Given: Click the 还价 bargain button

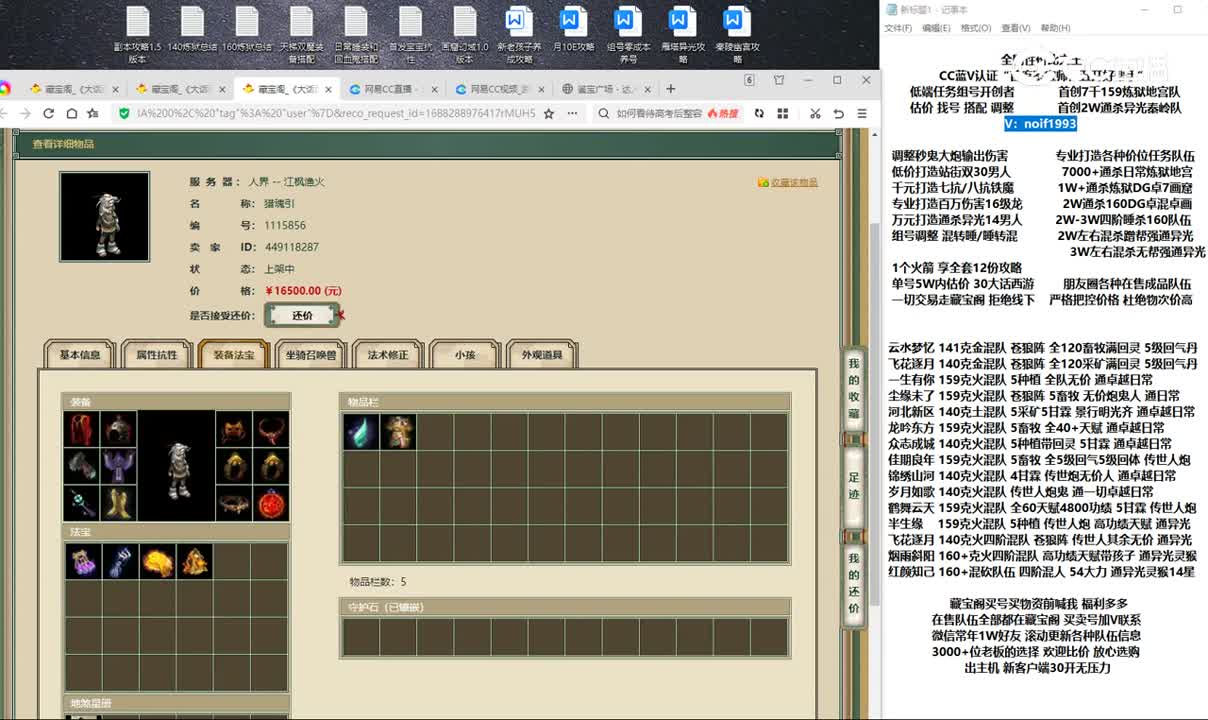Looking at the screenshot, I should coord(302,315).
